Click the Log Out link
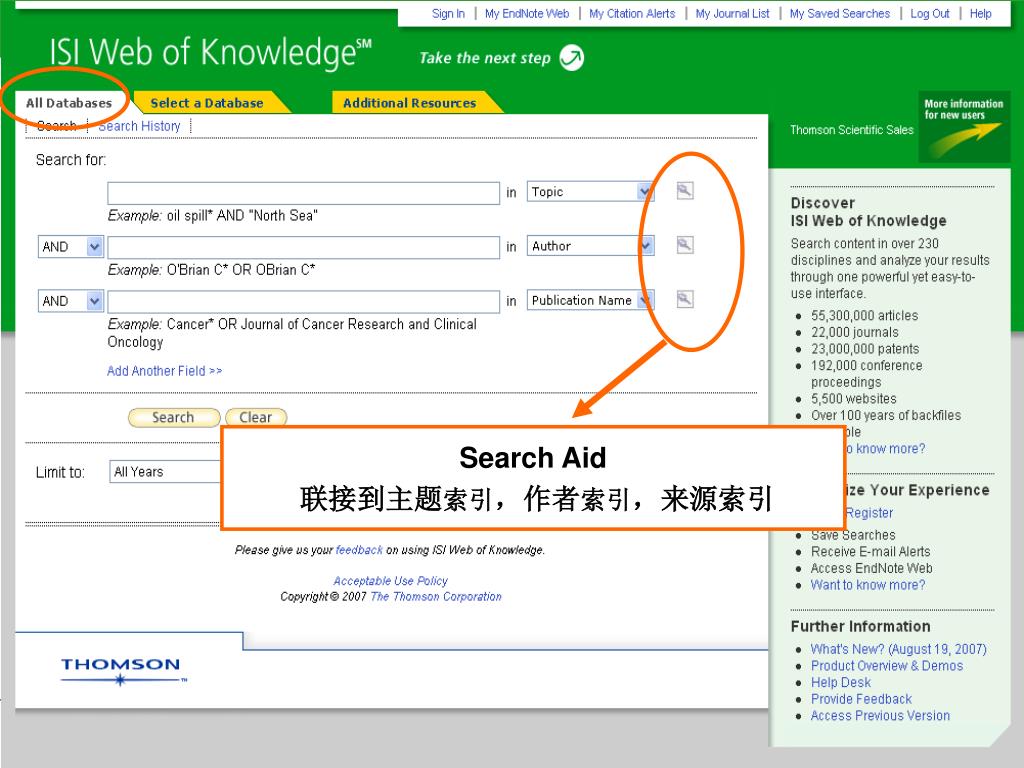Viewport: 1024px width, 768px height. (x=930, y=13)
